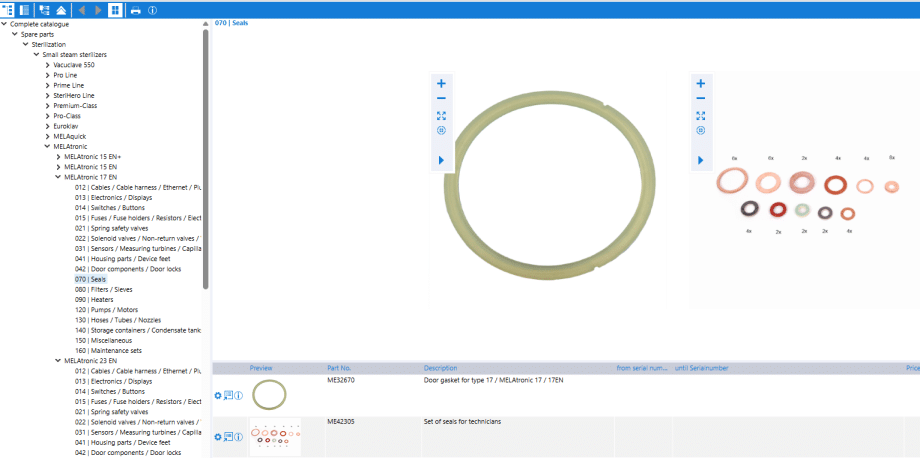Viewport: 920px width, 458px height.
Task: Toggle the tree navigation panel view
Action: tap(8, 10)
